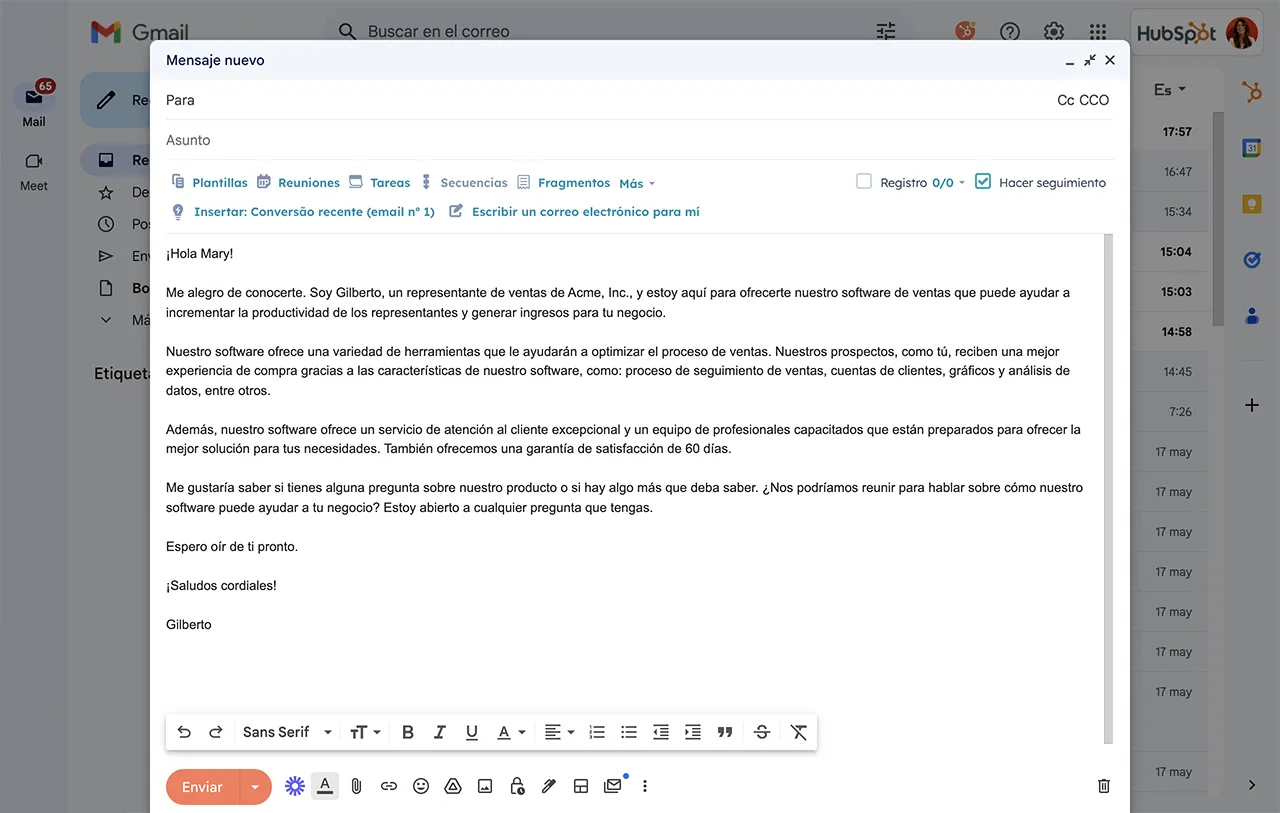
Task: Open the Es language selector
Action: tap(1166, 89)
